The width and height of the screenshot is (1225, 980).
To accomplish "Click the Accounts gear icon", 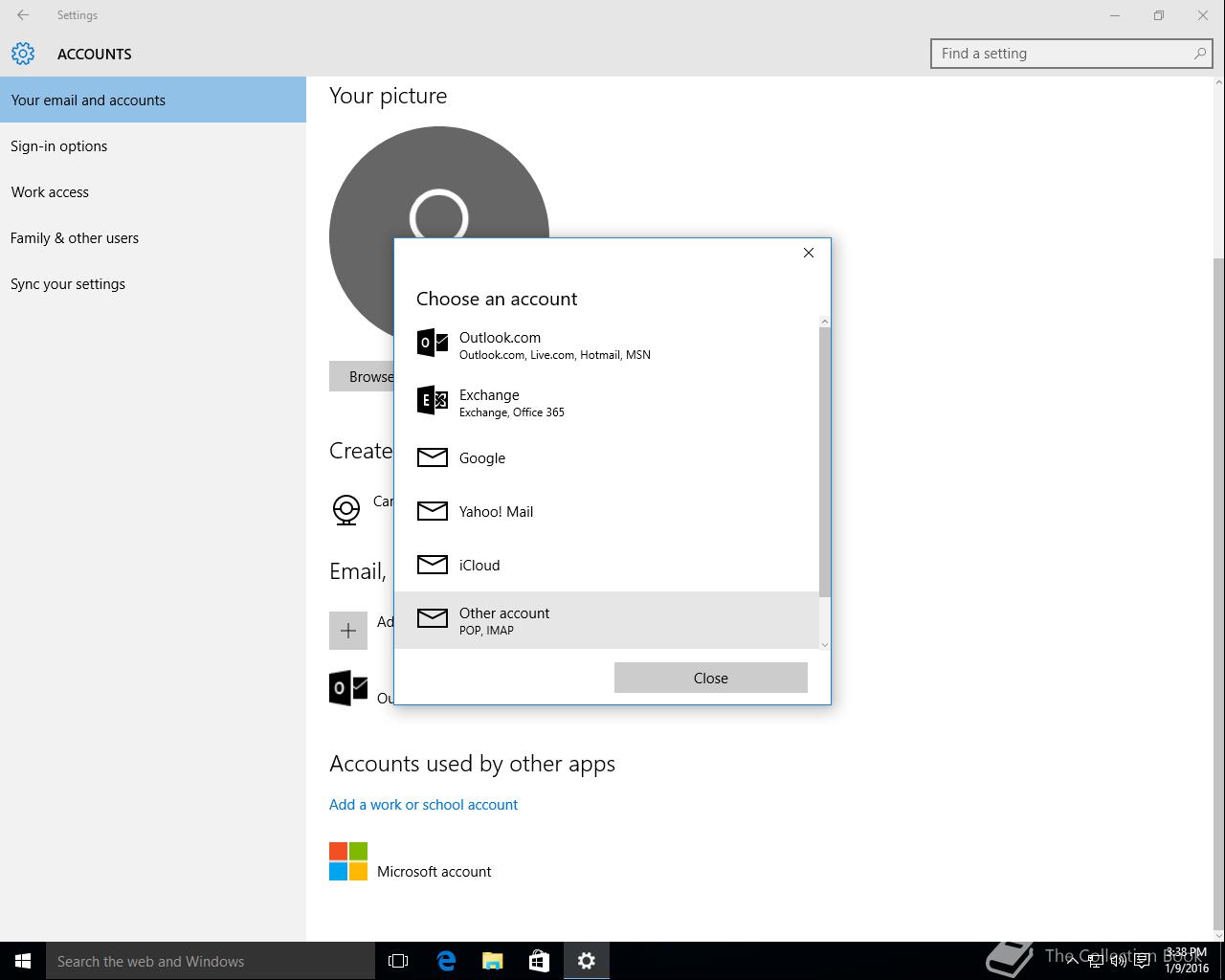I will 23,54.
